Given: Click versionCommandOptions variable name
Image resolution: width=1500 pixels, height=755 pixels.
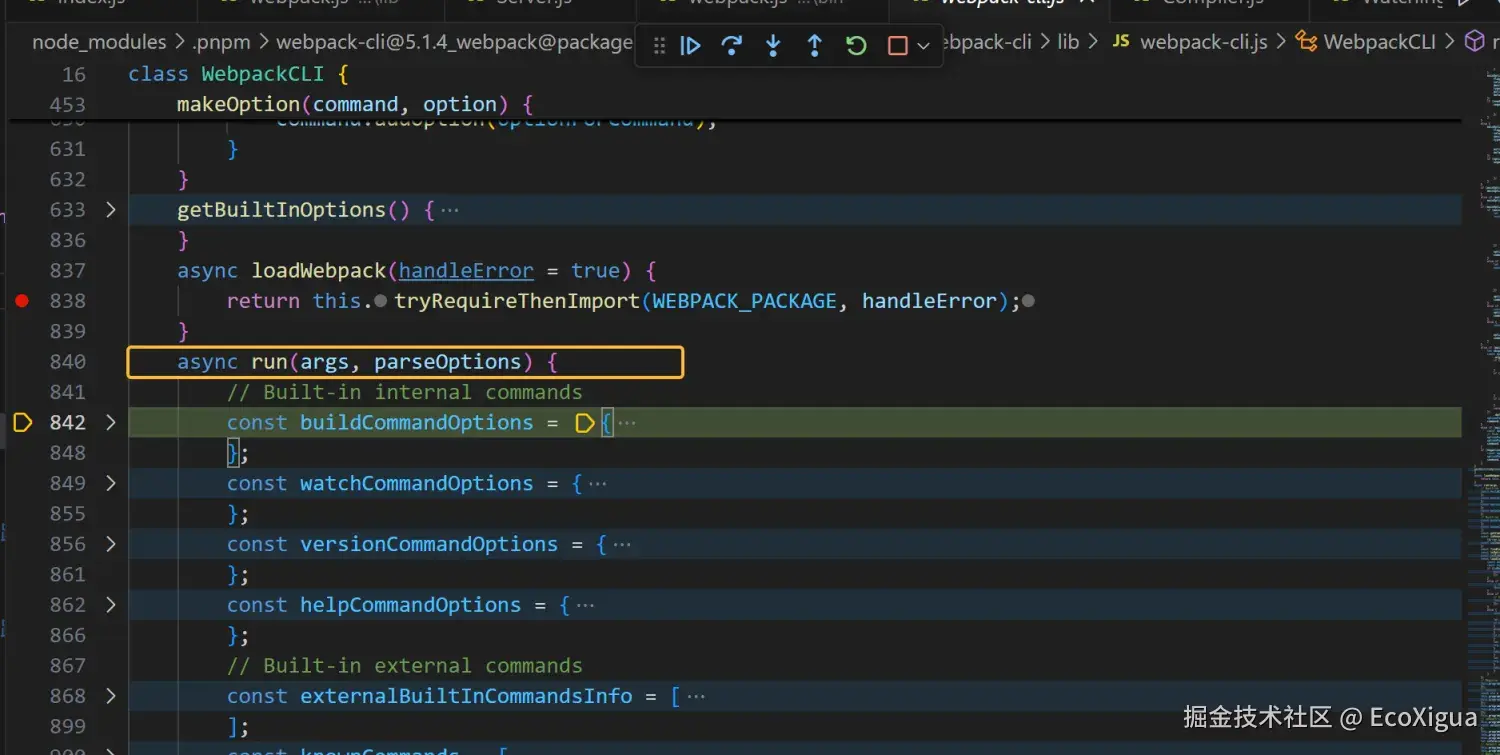Looking at the screenshot, I should tap(429, 545).
